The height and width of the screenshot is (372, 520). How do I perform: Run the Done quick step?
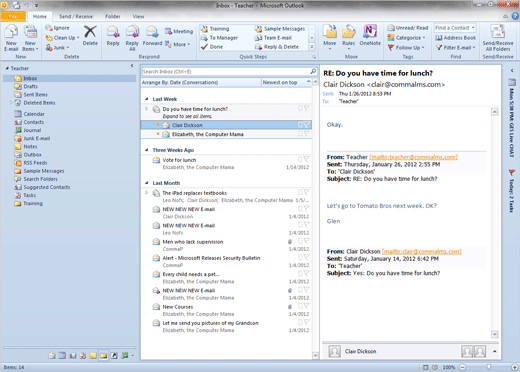click(212, 47)
